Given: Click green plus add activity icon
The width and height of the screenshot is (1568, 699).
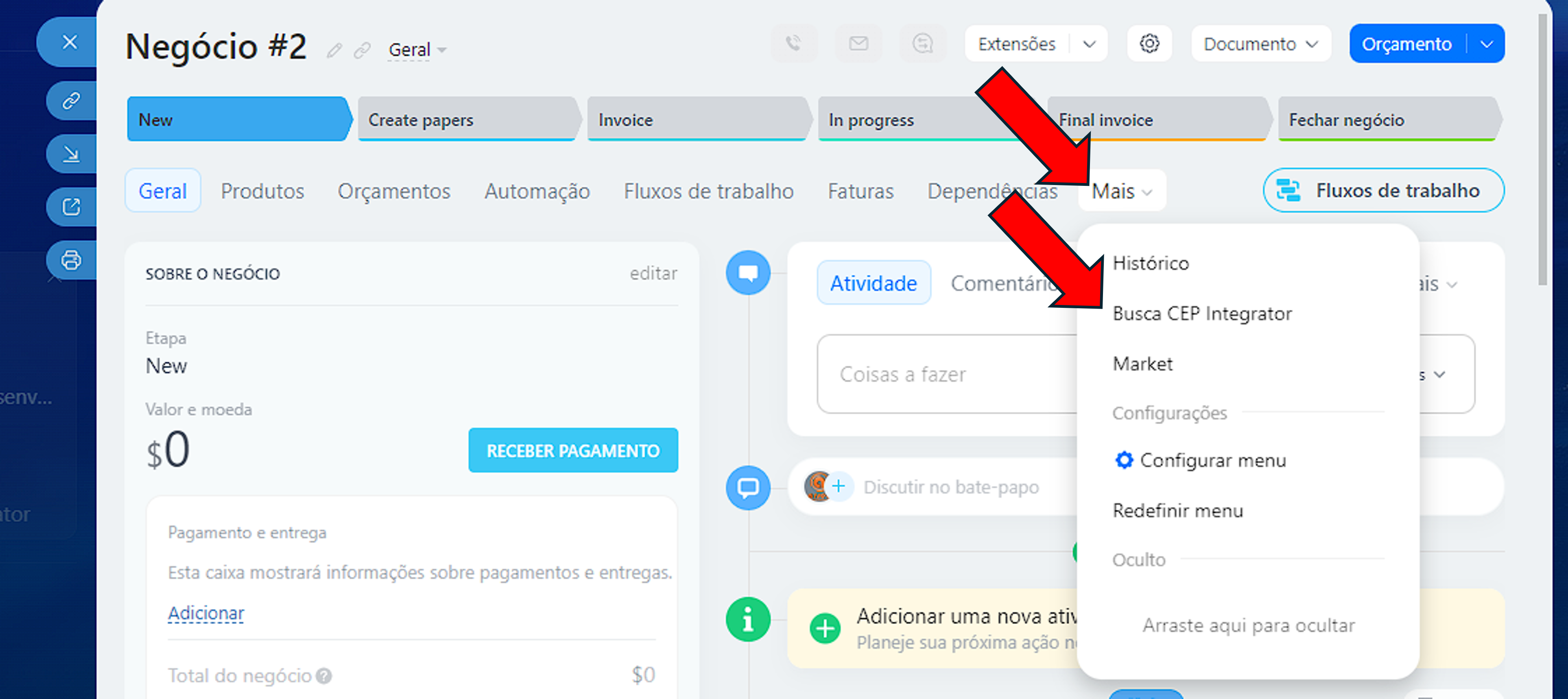Looking at the screenshot, I should click(825, 628).
